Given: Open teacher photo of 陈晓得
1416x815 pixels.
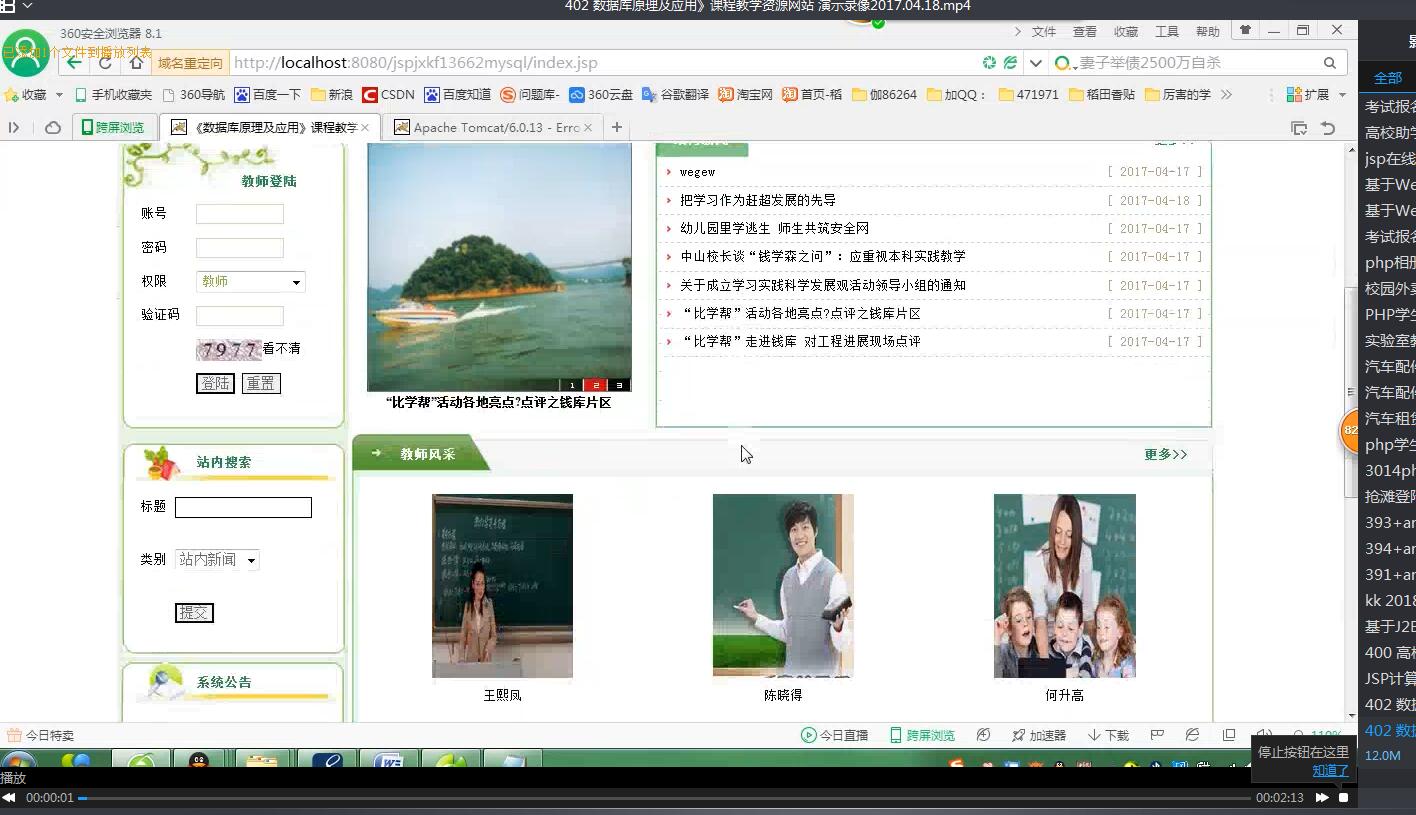Looking at the screenshot, I should coord(783,585).
